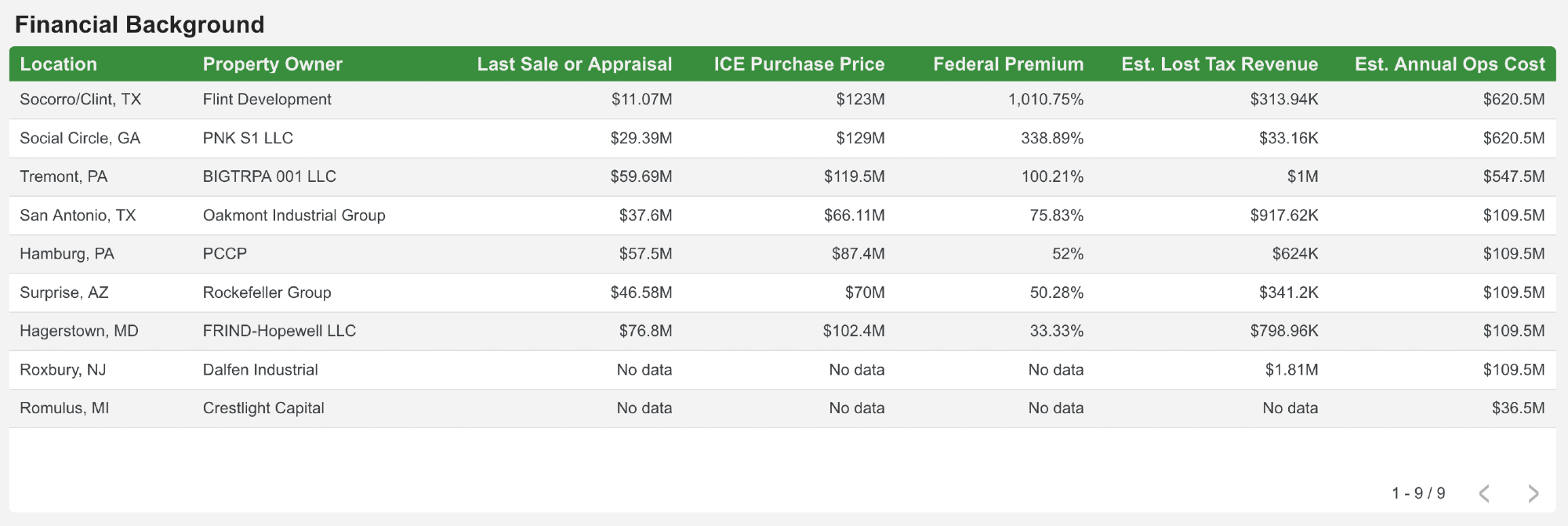This screenshot has width=1568, height=526.
Task: Click the 1,010.75% federal premium value
Action: pyautogui.click(x=1045, y=100)
